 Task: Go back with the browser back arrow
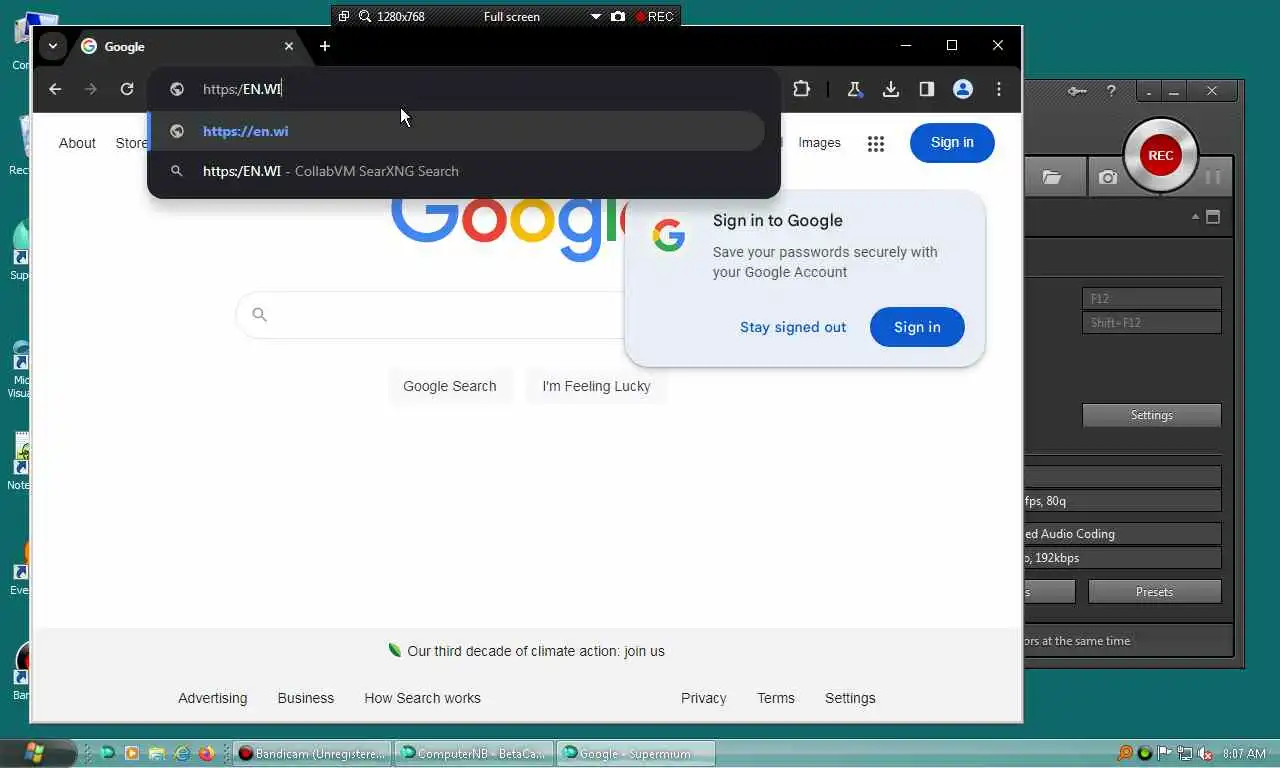click(x=55, y=89)
